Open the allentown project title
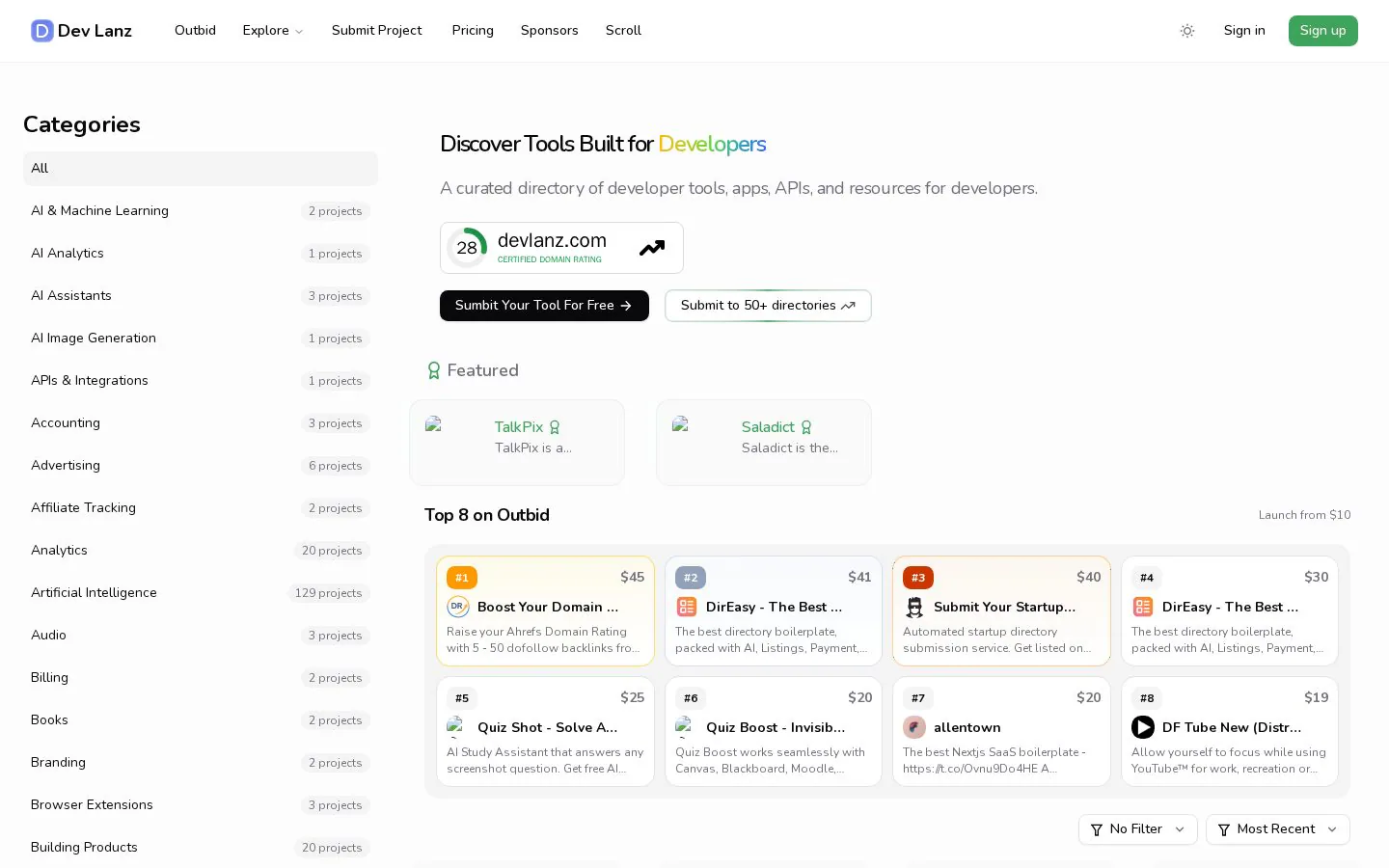The height and width of the screenshot is (868, 1389). pyautogui.click(x=967, y=727)
